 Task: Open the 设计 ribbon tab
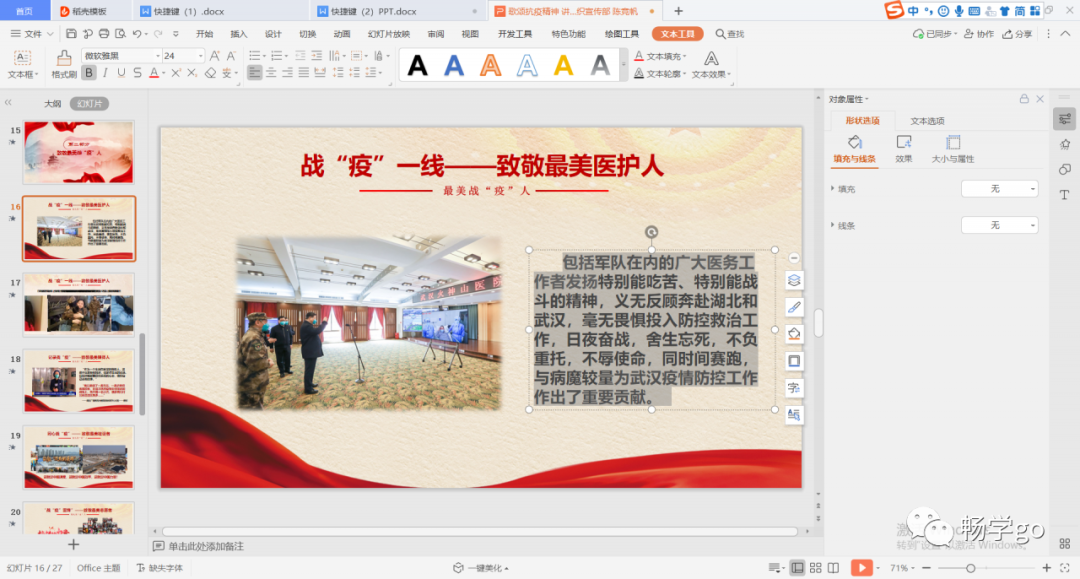tap(273, 34)
